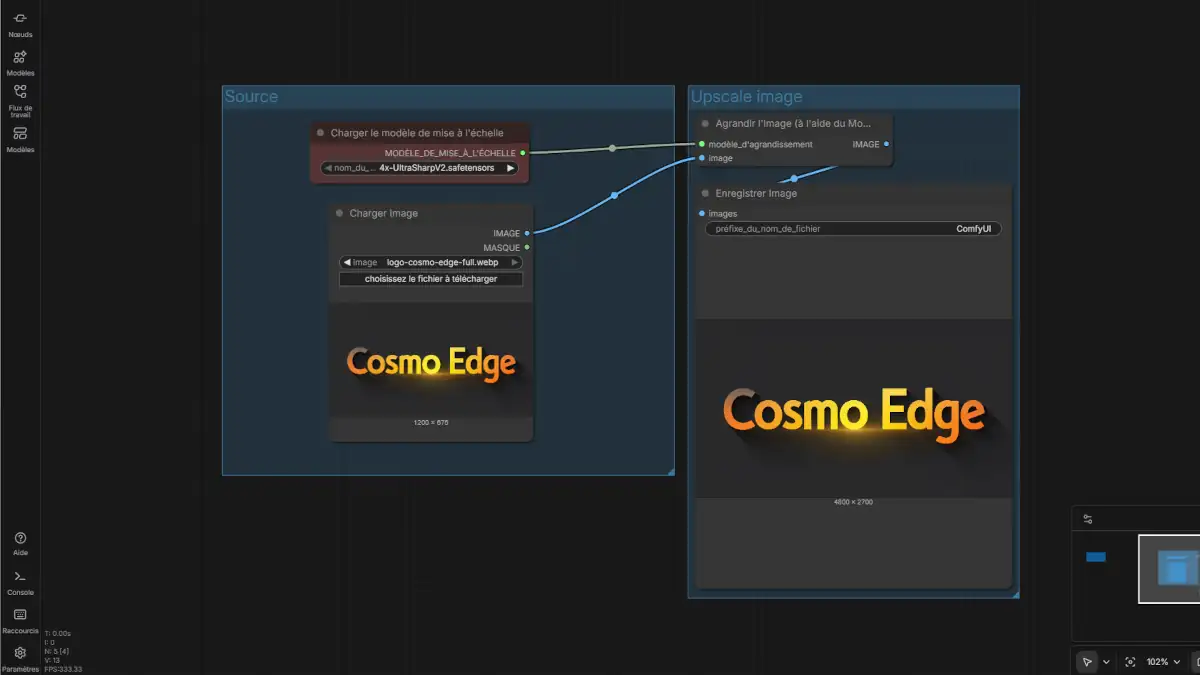Select previous image with left arrow
The width and height of the screenshot is (1200, 675).
tap(346, 262)
